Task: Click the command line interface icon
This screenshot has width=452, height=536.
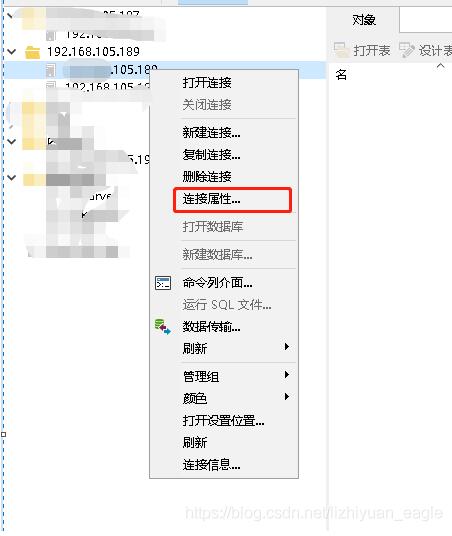Action: pyautogui.click(x=163, y=283)
